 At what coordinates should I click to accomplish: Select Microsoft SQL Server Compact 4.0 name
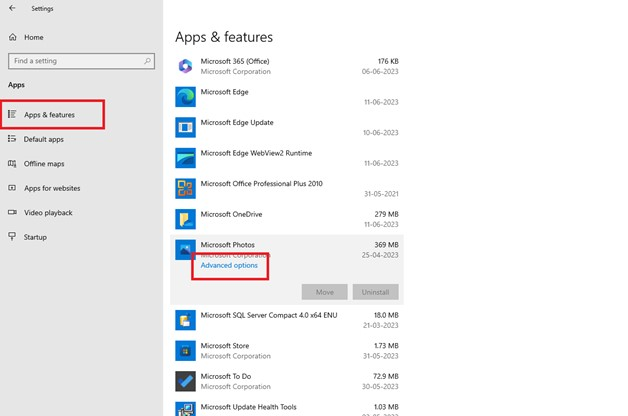pos(269,315)
